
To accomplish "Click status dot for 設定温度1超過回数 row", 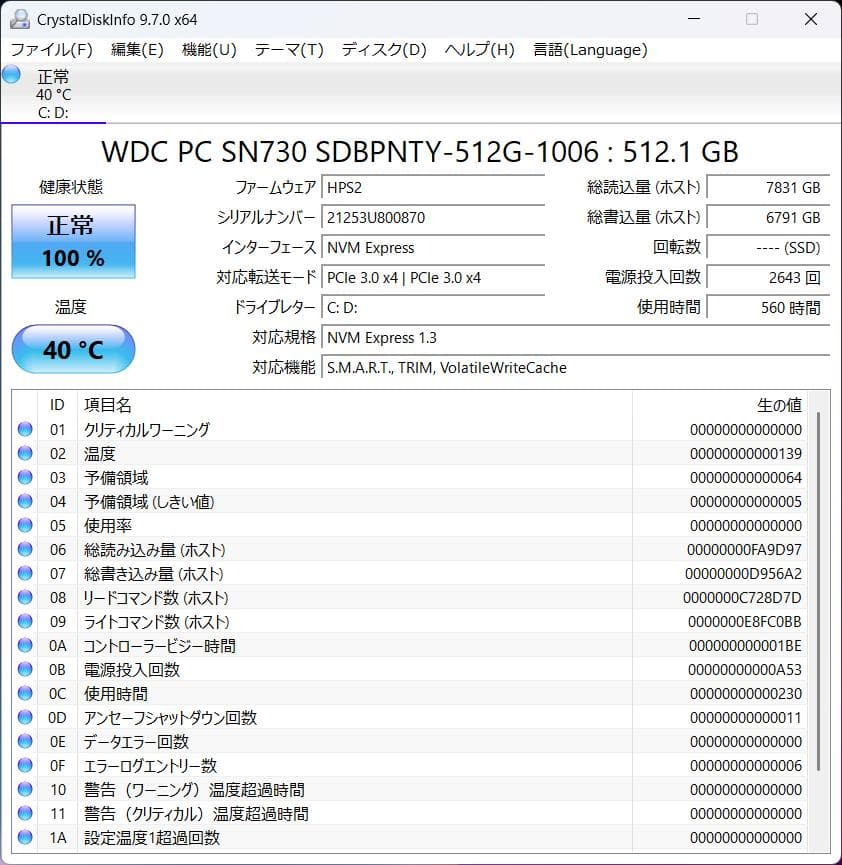I will [x=25, y=837].
